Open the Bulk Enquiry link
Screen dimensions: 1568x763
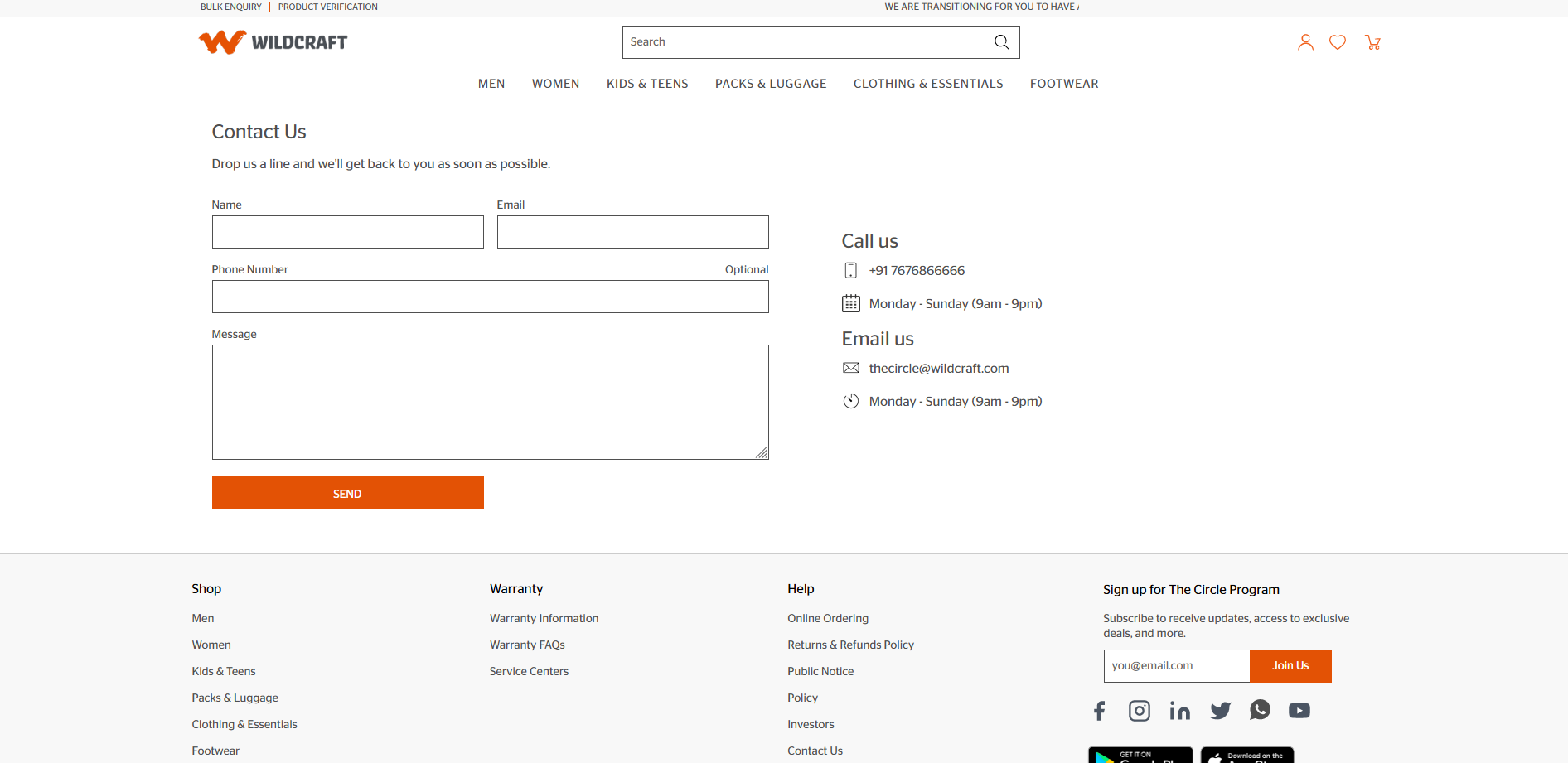231,7
